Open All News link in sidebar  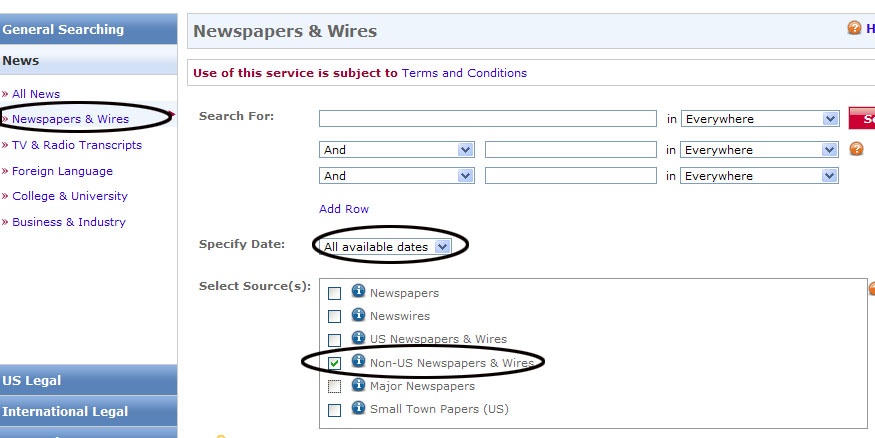pyautogui.click(x=36, y=94)
